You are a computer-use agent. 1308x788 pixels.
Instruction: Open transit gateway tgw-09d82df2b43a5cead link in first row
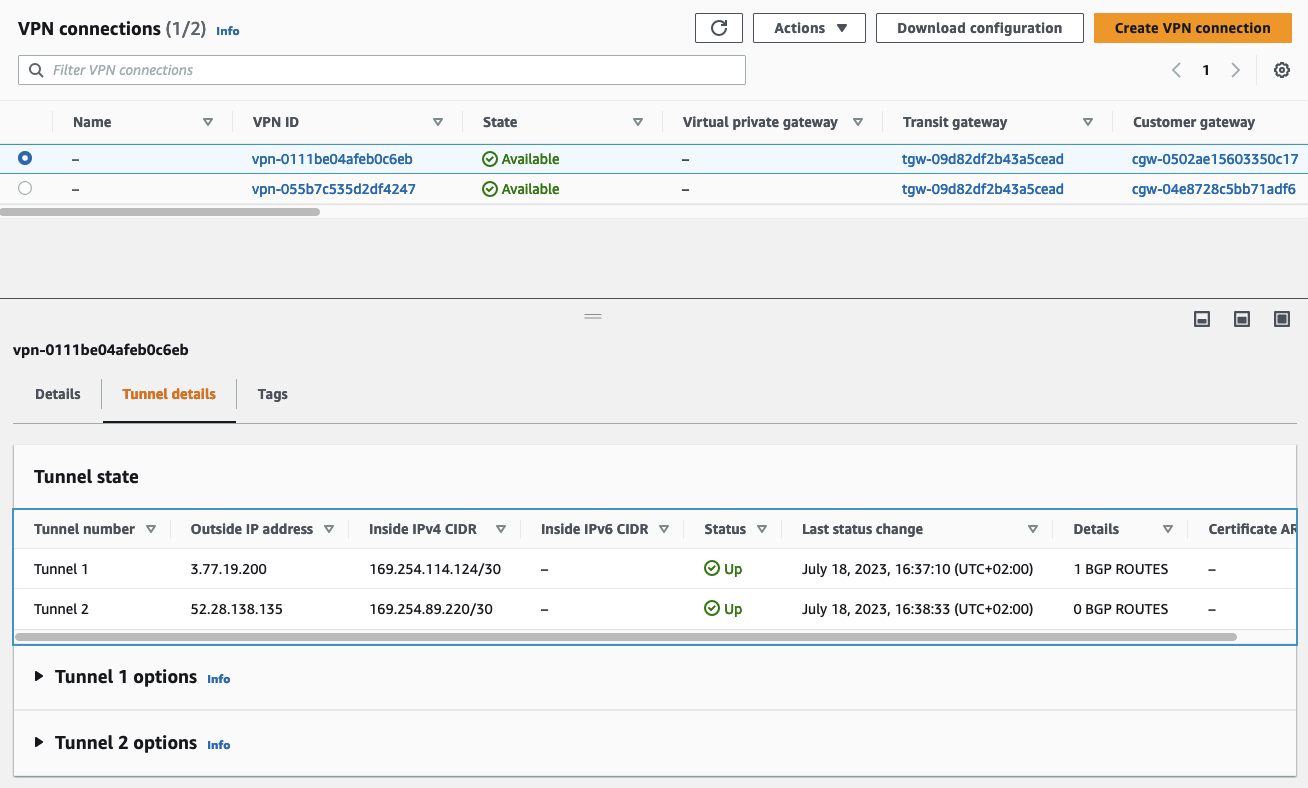[982, 159]
